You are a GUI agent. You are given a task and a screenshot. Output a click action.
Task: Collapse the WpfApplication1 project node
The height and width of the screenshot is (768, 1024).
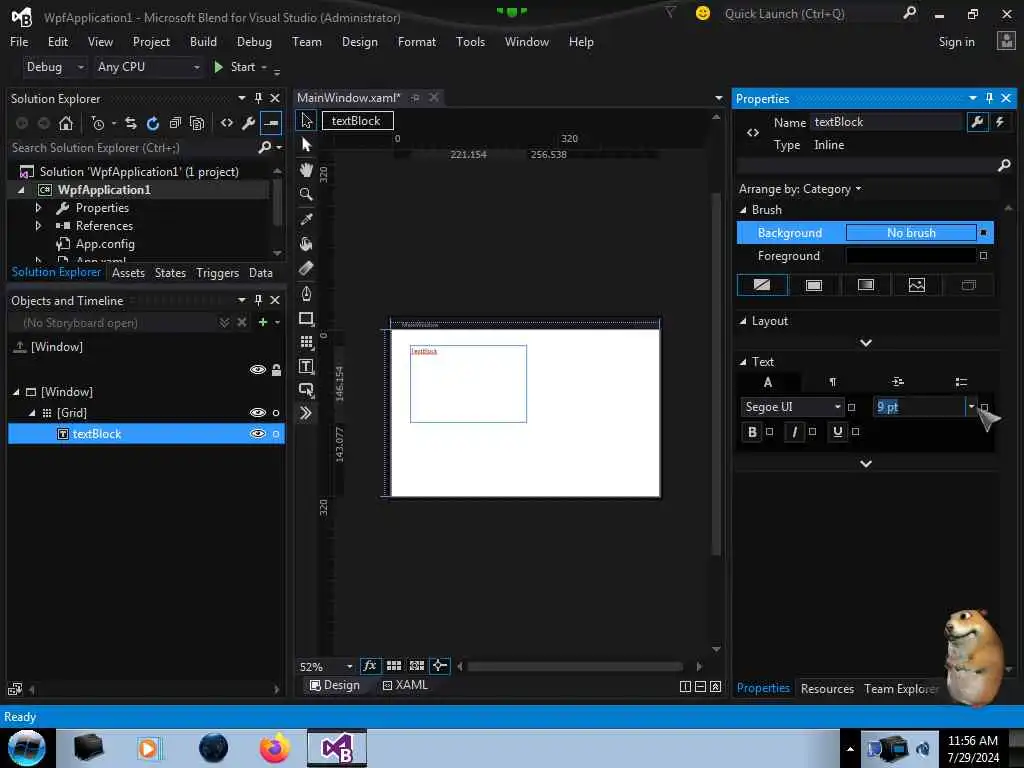[x=21, y=190]
